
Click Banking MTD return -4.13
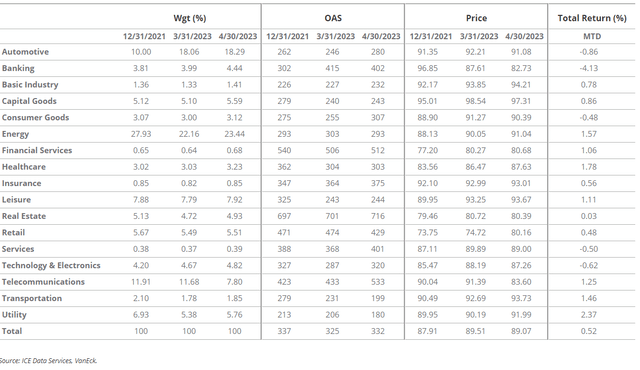[589, 68]
